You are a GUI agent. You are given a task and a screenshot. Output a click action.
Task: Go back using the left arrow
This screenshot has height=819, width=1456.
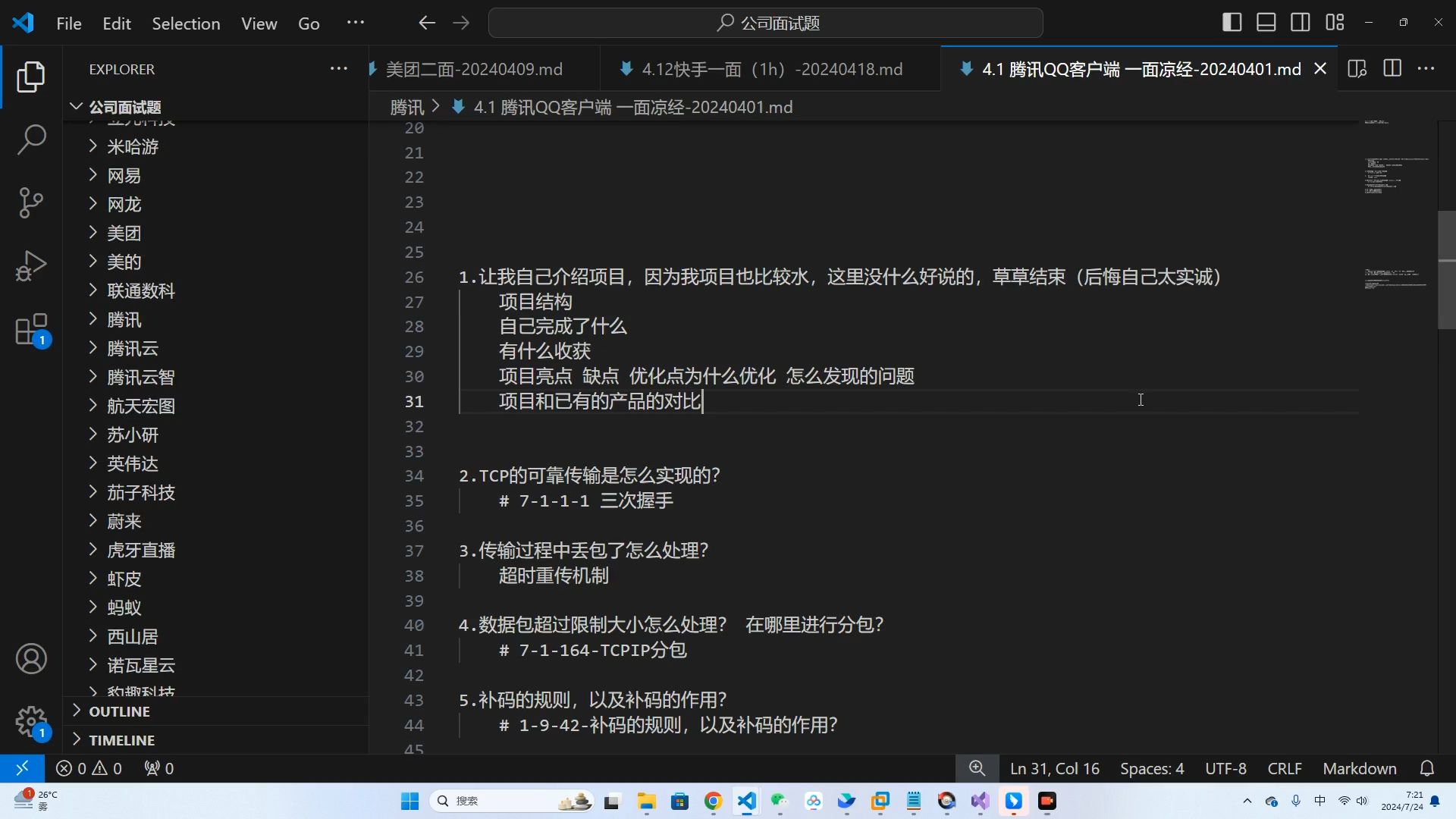coord(427,23)
